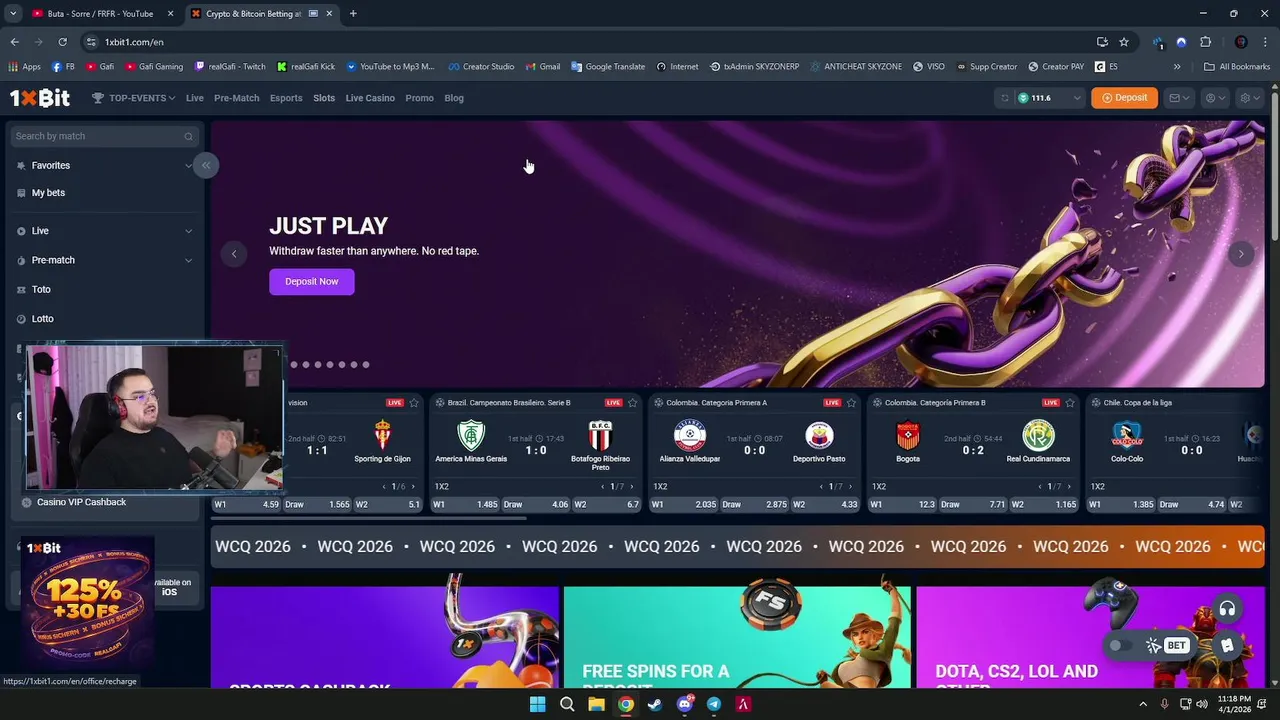Select the last banner carousel dot

[x=366, y=365]
